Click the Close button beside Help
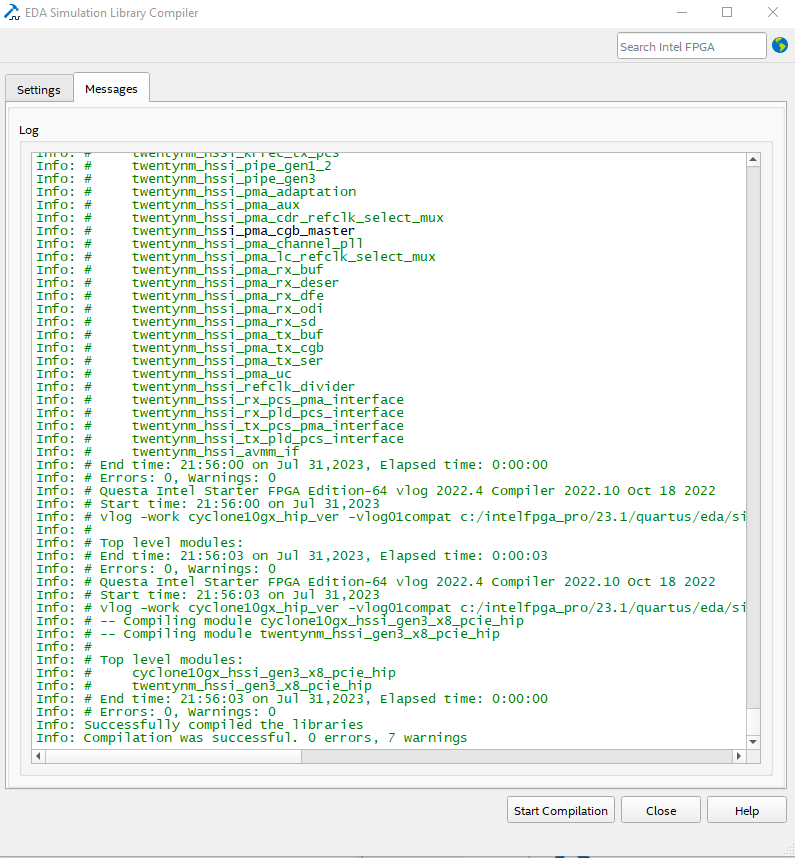Screen dimensions: 795x858 pyautogui.click(x=660, y=810)
